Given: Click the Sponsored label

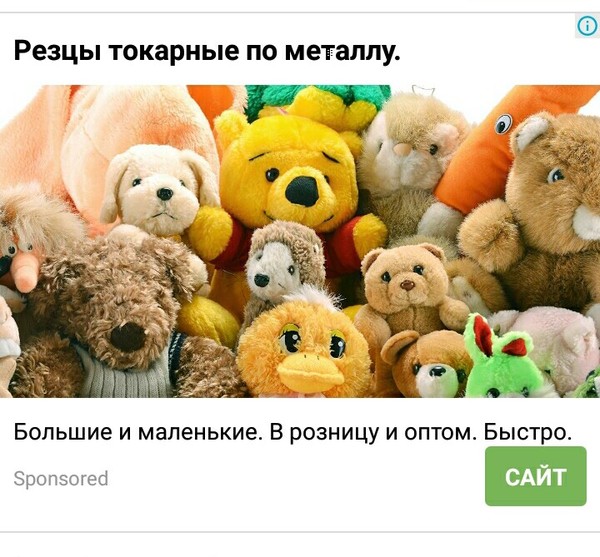Looking at the screenshot, I should click(x=61, y=479).
